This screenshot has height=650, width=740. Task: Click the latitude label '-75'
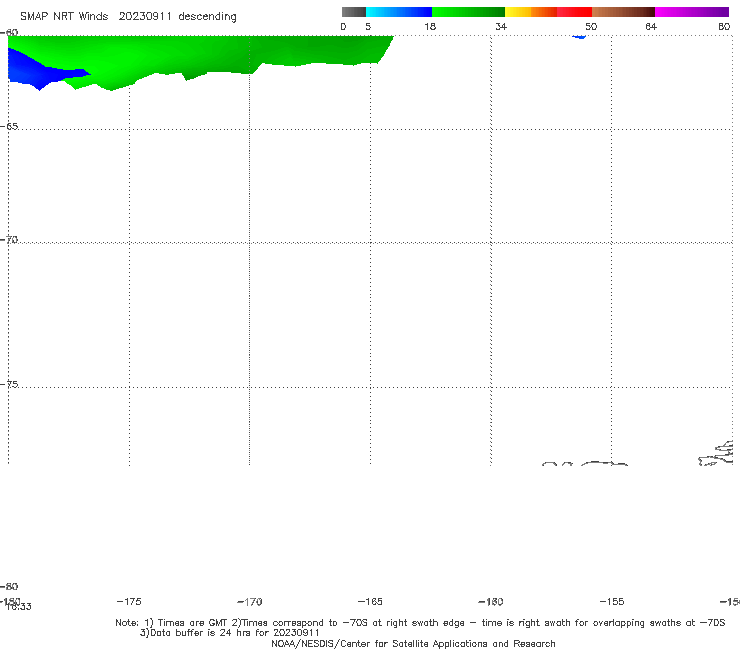9,384
